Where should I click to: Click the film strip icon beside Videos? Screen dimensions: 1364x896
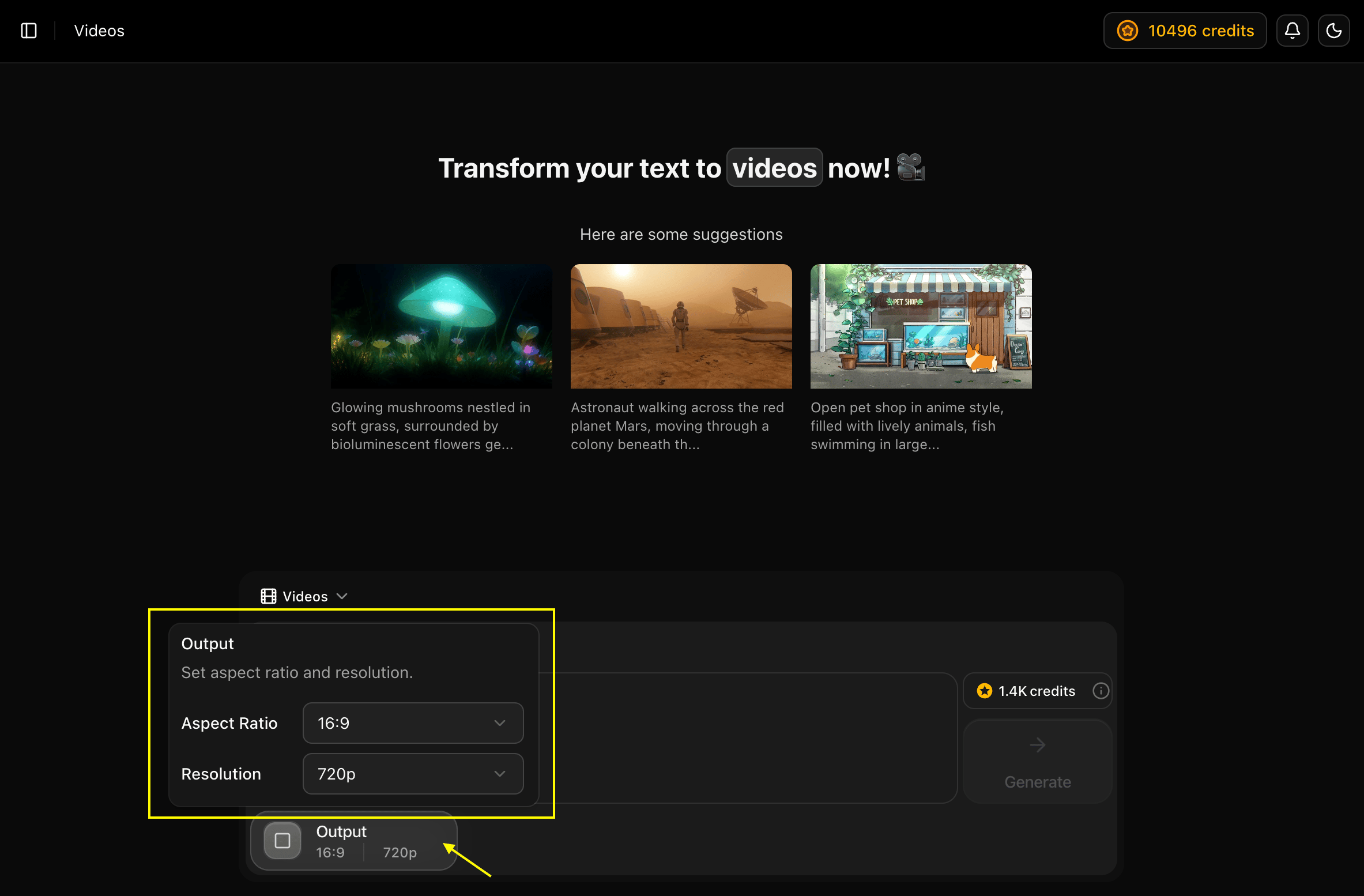(268, 596)
